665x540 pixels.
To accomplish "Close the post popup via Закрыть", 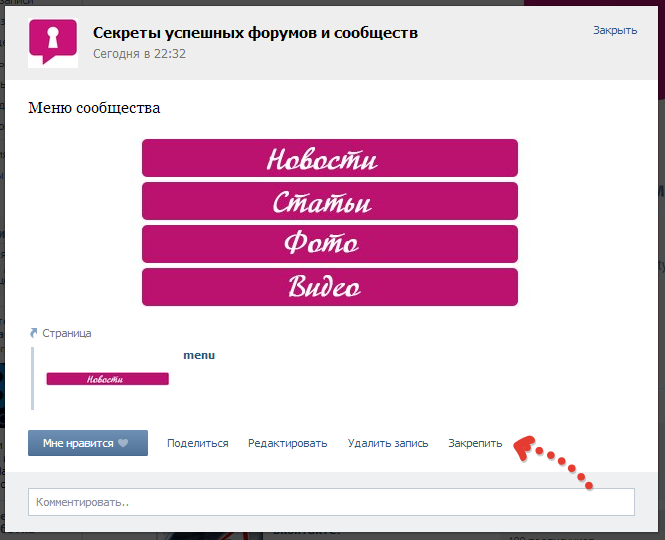I will click(614, 30).
